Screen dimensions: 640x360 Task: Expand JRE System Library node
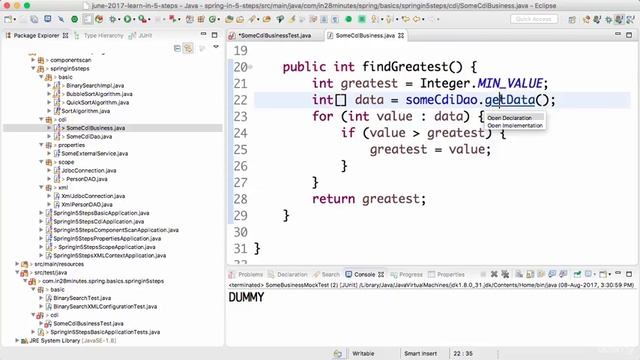click(x=17, y=340)
